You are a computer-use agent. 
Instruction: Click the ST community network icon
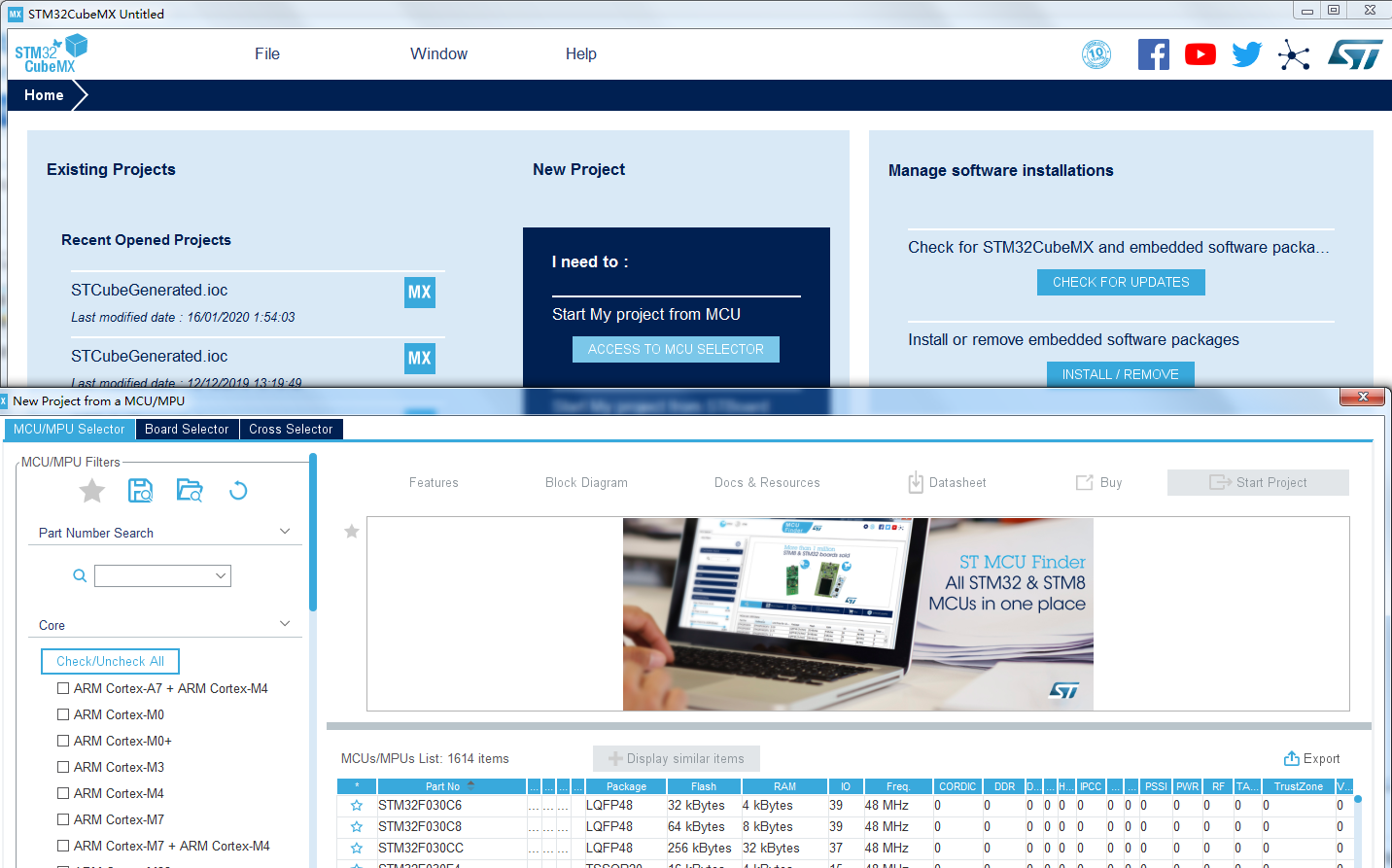point(1294,54)
